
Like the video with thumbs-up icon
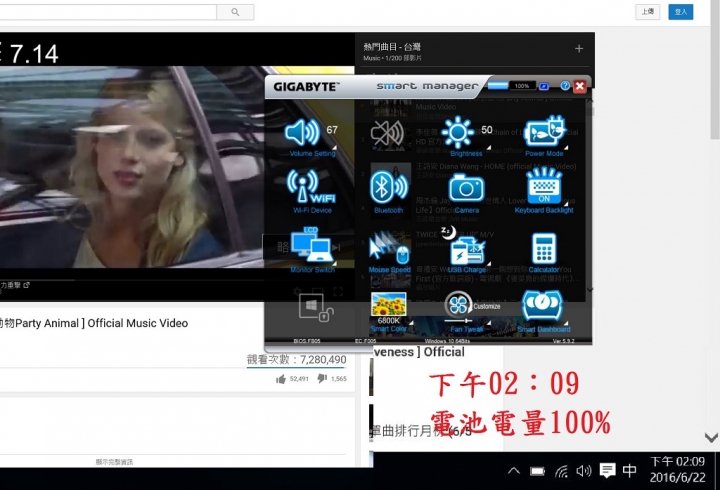coord(281,379)
